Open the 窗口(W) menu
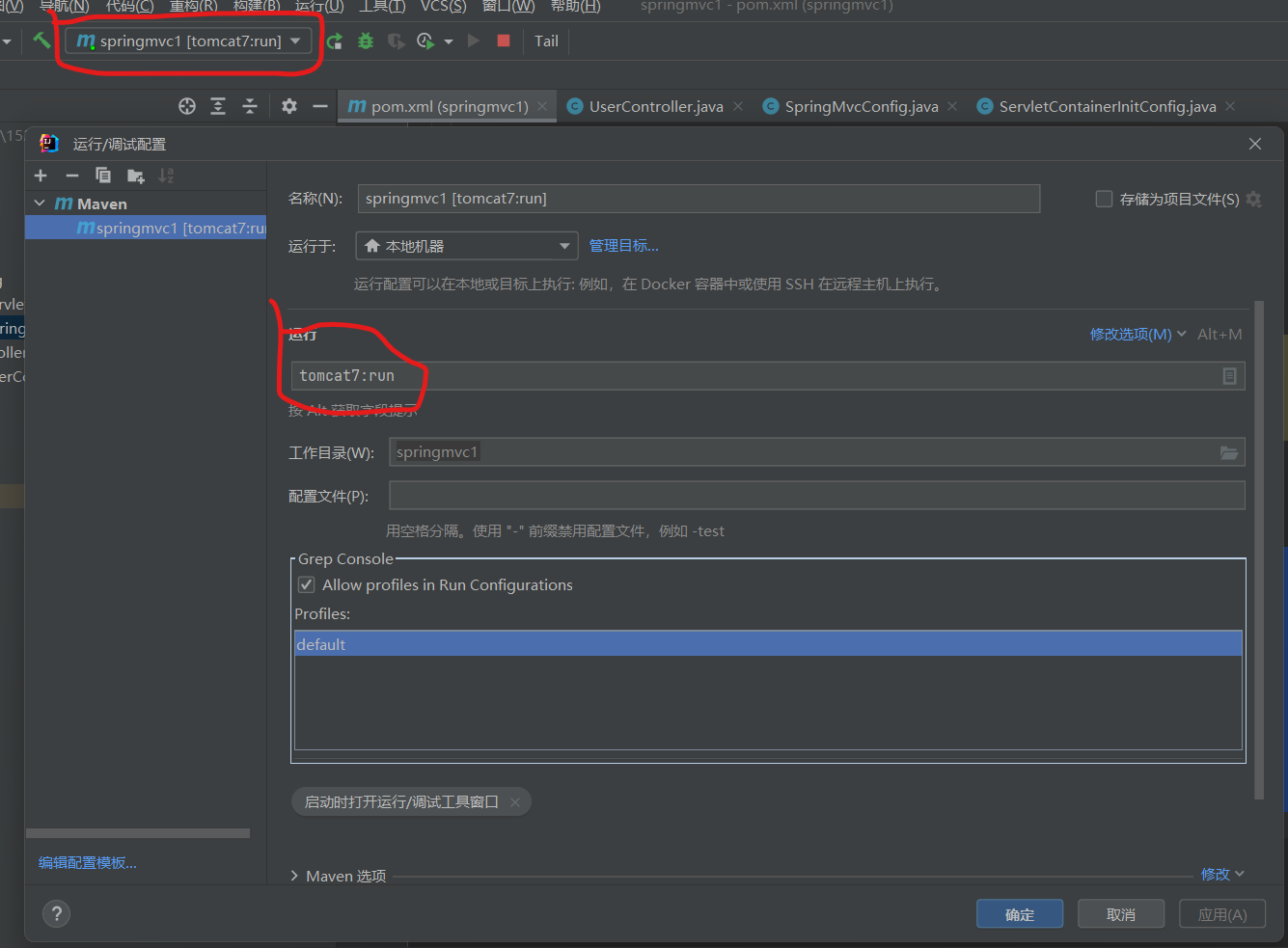Viewport: 1288px width, 948px height. tap(508, 6)
